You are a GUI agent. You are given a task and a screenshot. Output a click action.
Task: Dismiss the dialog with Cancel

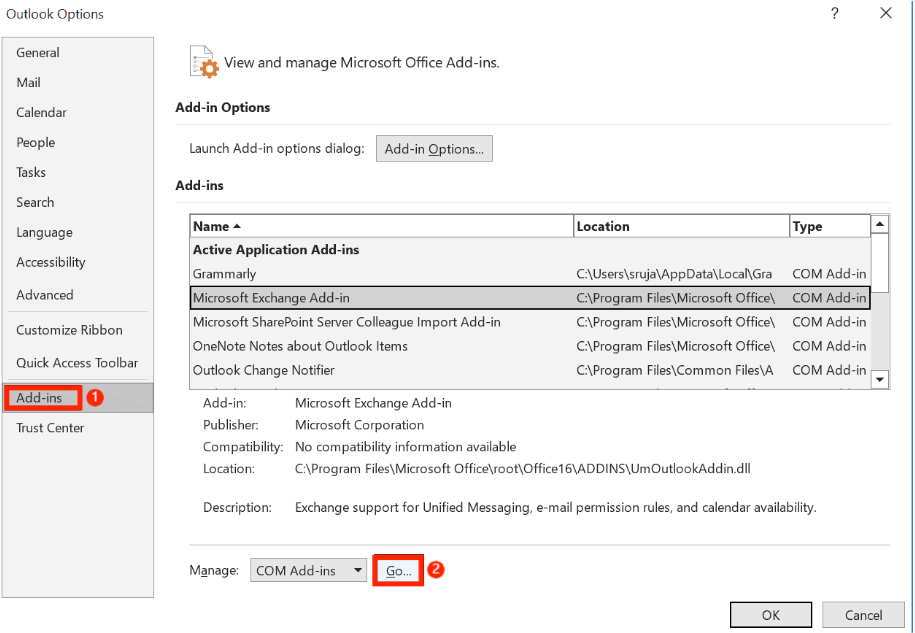click(863, 615)
